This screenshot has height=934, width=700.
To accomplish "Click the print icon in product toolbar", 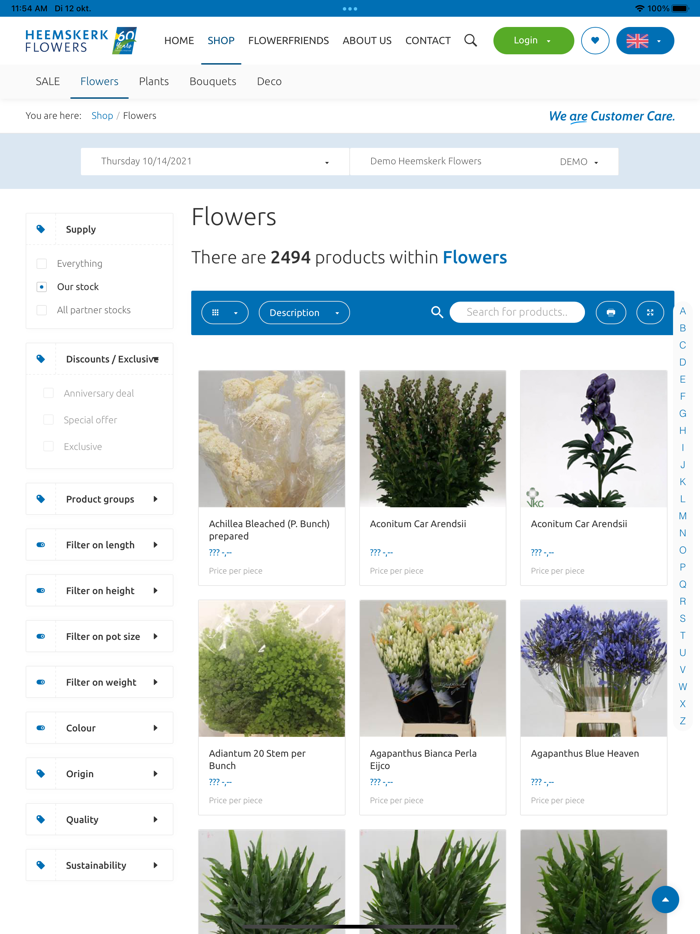I will (x=611, y=312).
